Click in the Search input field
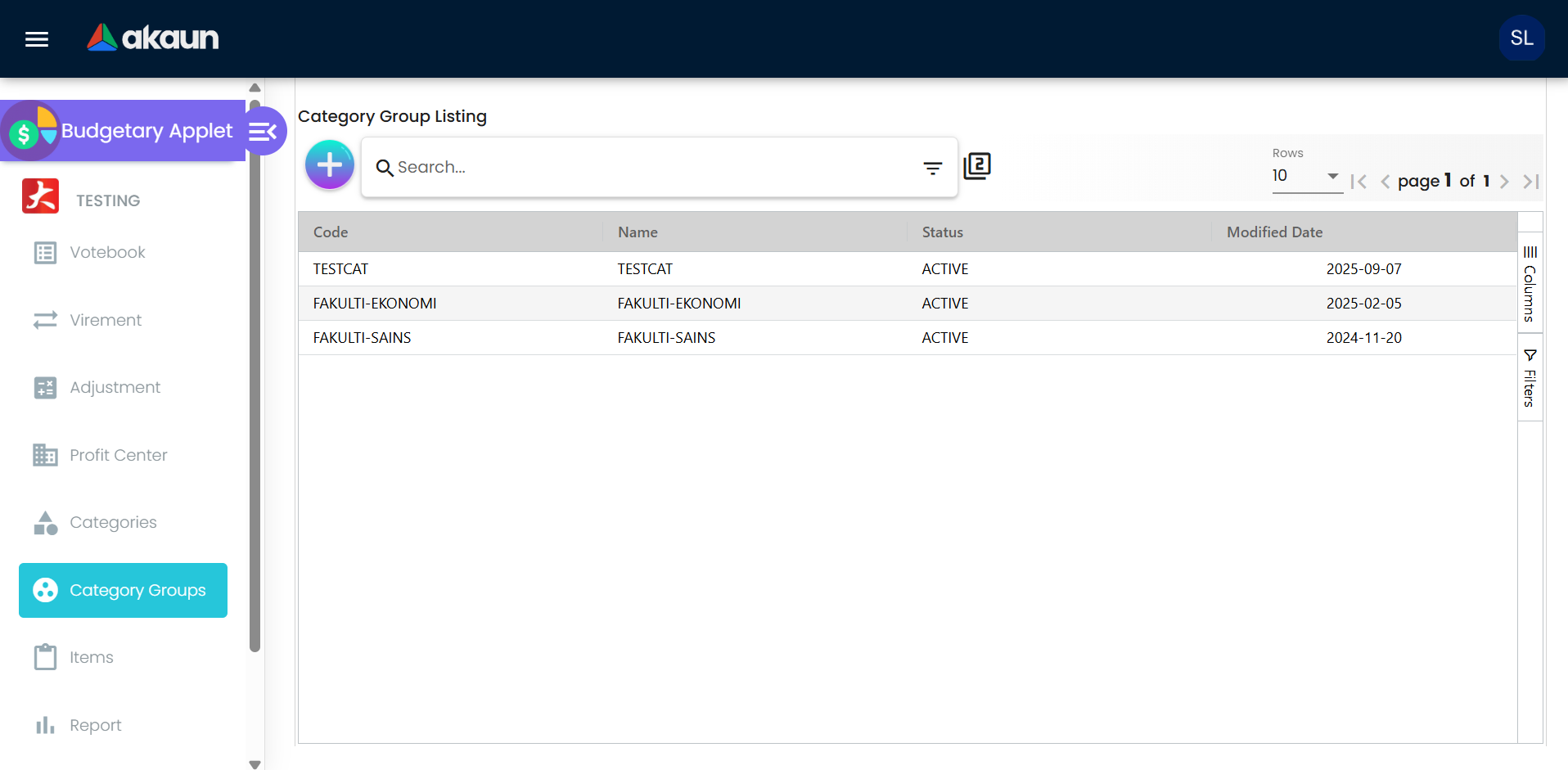This screenshot has height=770, width=1568. coord(647,168)
